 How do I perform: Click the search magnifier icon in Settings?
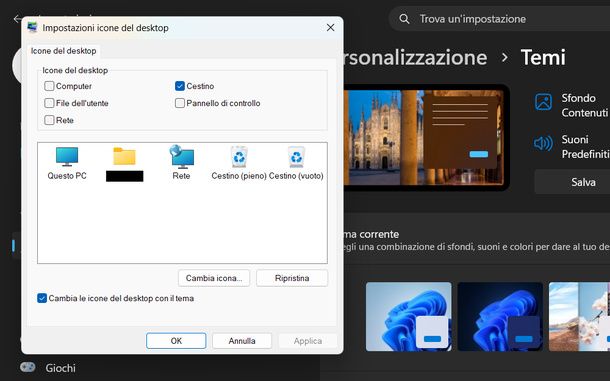click(x=404, y=19)
